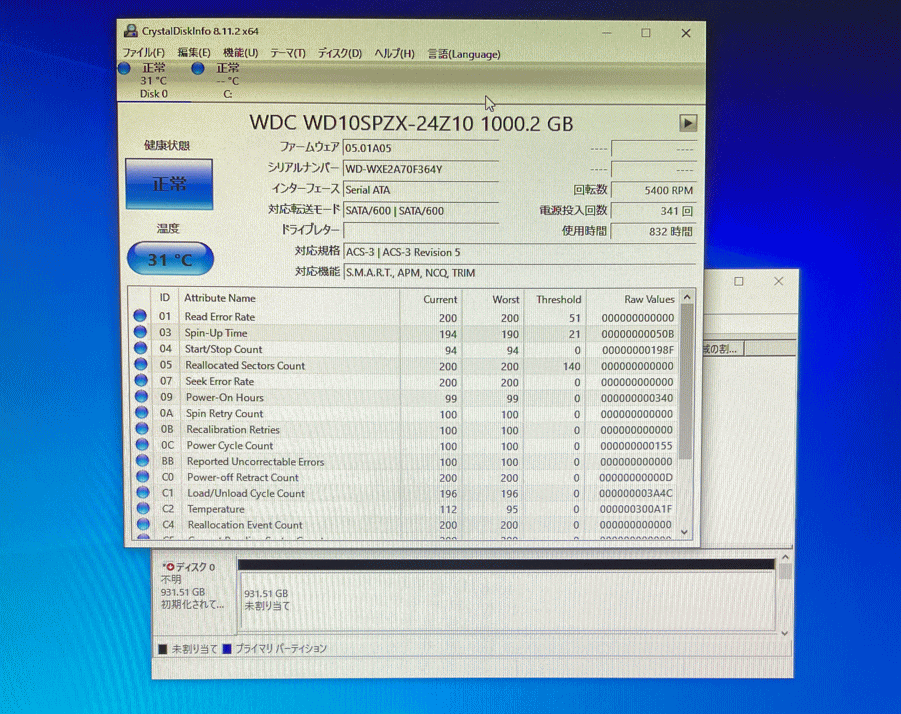The width and height of the screenshot is (901, 714).
Task: Click status icon for Temperature attribute
Action: [x=143, y=508]
